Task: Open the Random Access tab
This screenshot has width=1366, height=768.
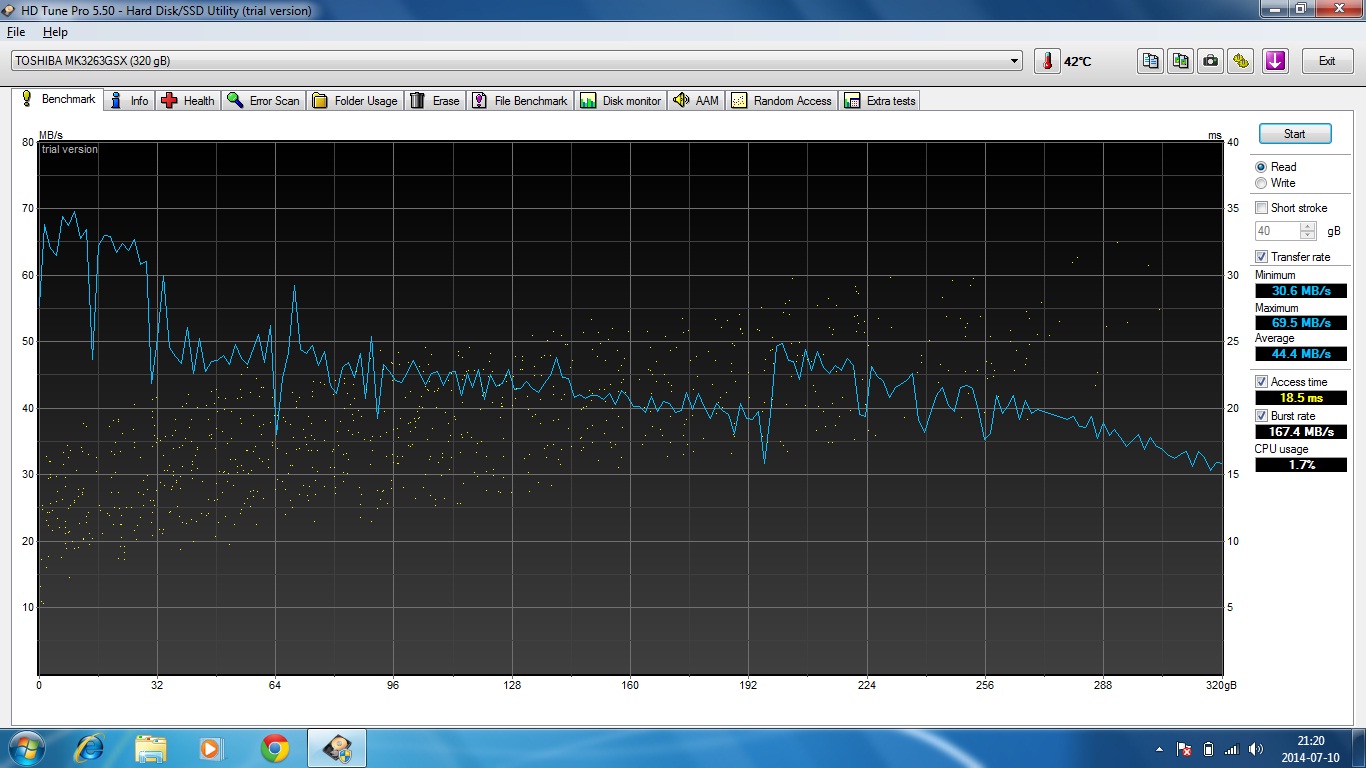Action: (782, 101)
